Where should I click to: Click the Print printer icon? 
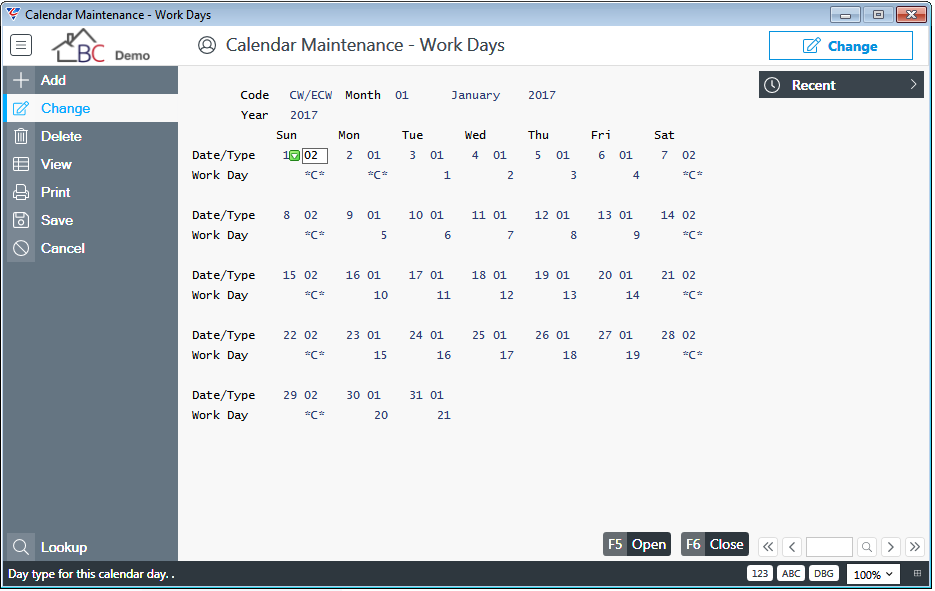pyautogui.click(x=21, y=192)
